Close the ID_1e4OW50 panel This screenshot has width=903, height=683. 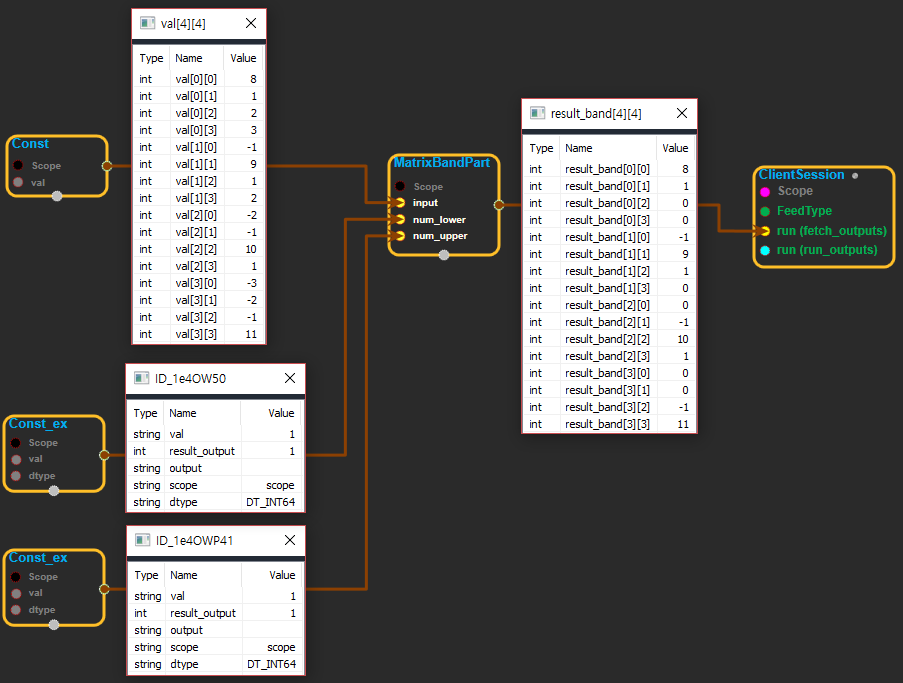coord(289,378)
